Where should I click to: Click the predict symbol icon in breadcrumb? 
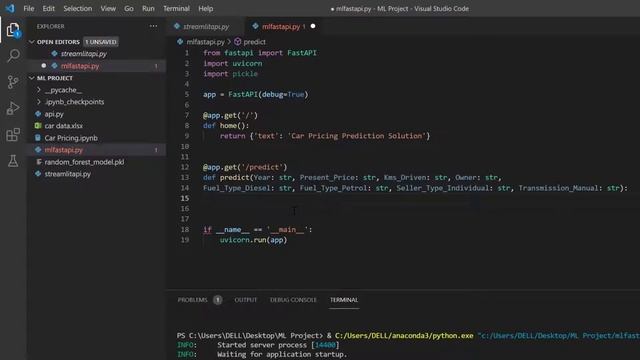click(238, 42)
